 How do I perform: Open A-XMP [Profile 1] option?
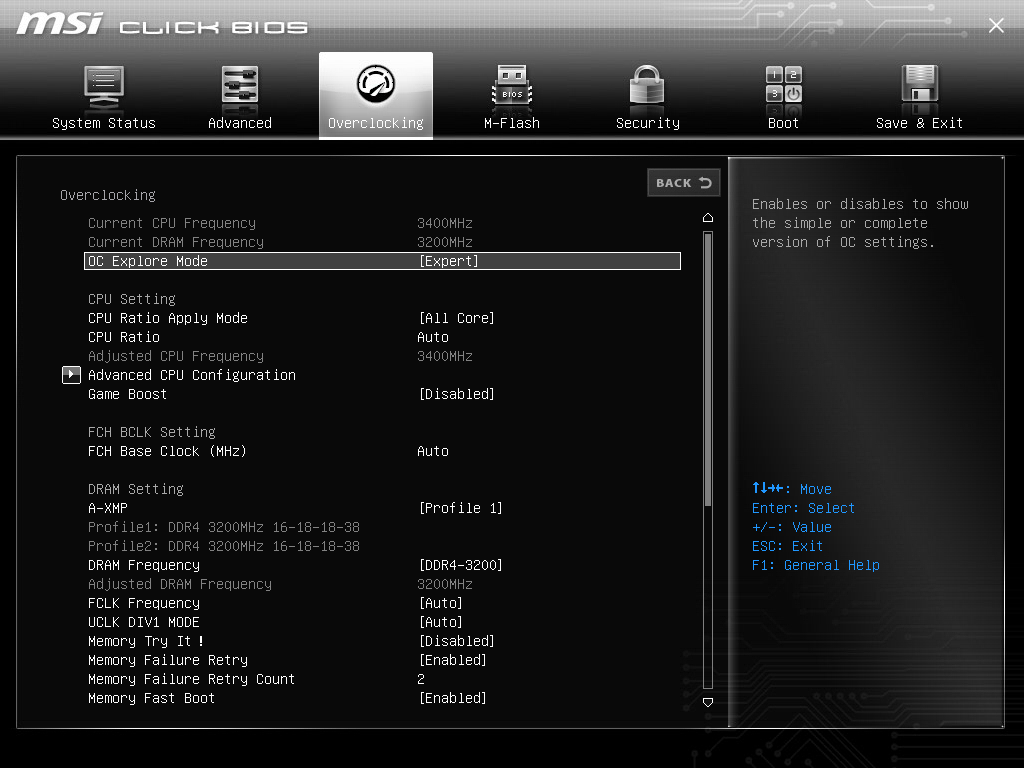coord(460,508)
